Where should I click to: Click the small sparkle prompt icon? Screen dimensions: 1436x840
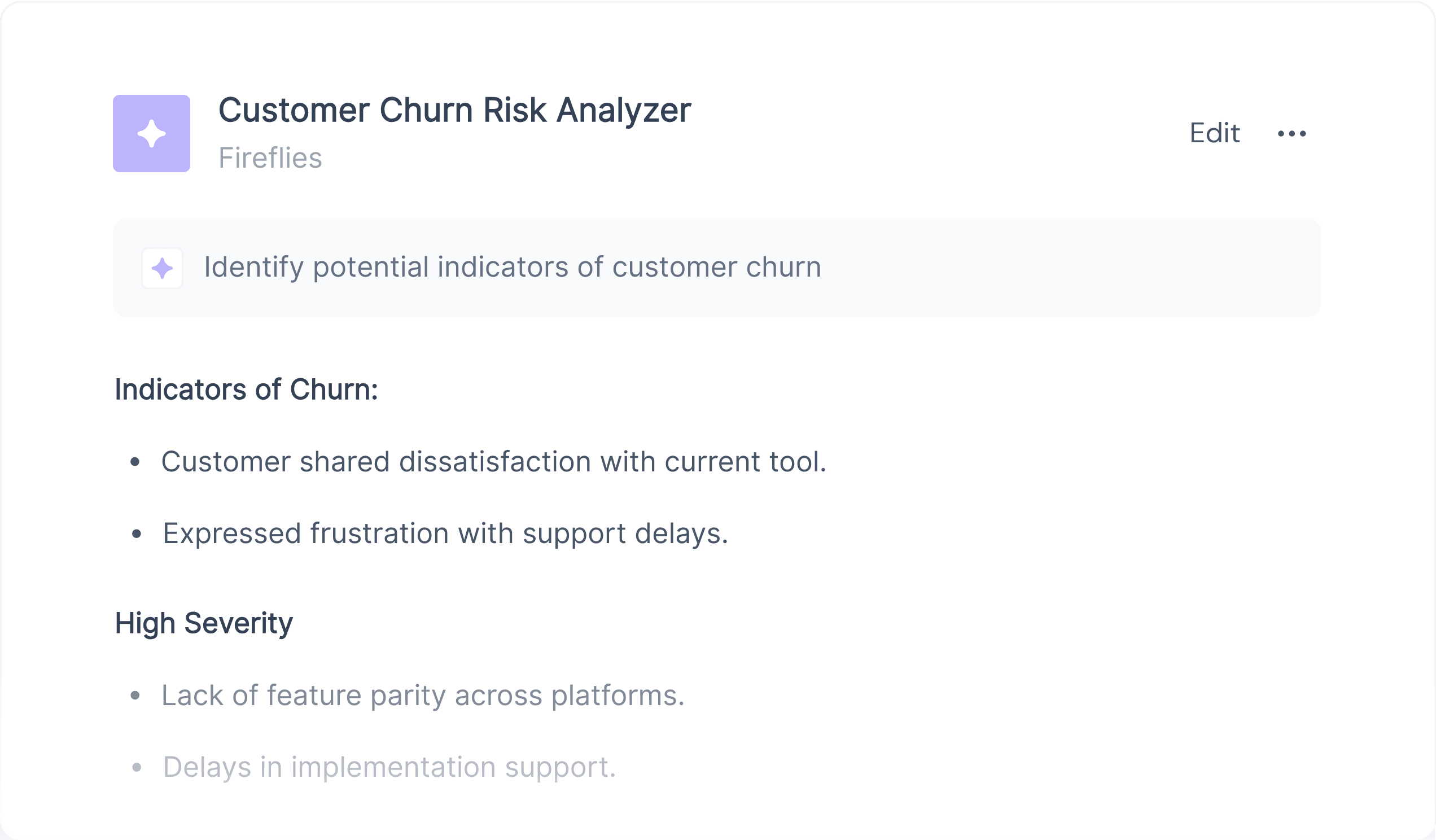click(x=163, y=268)
